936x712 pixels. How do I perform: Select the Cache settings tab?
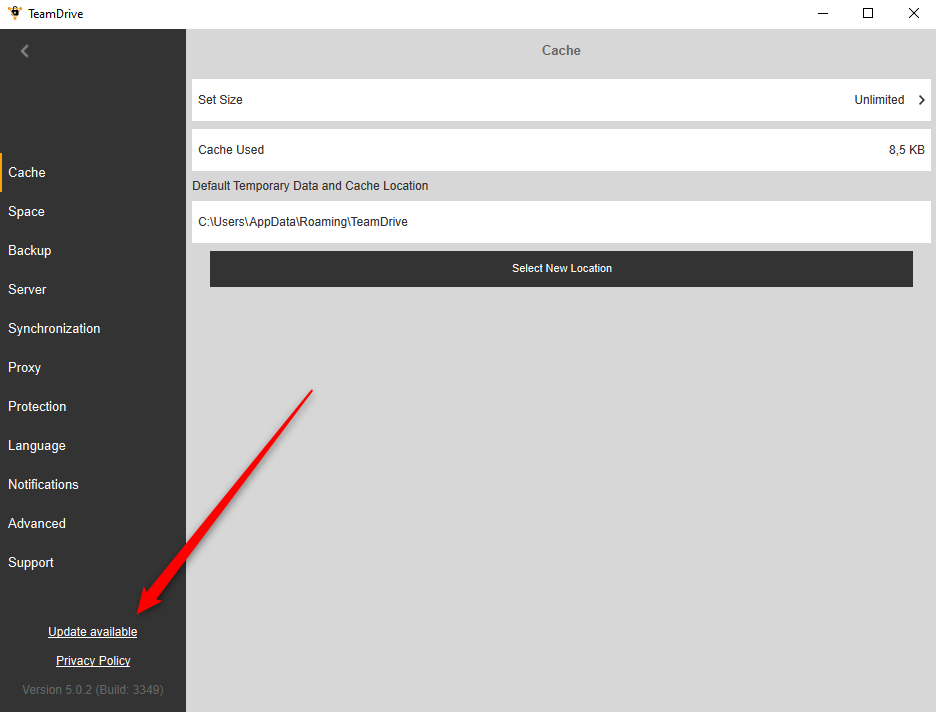(93, 172)
